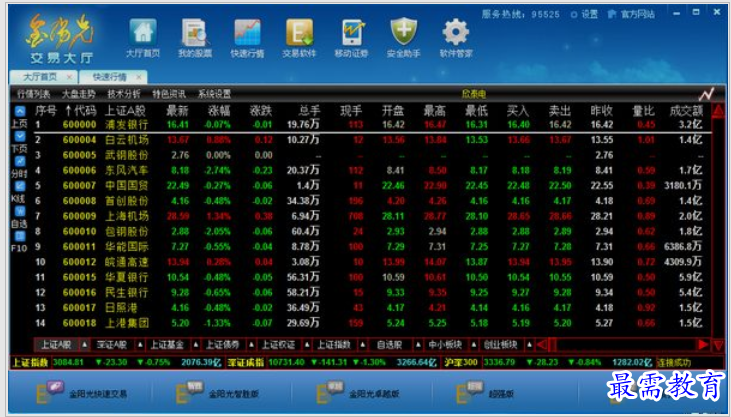Expand the arrow beside 上证指数 tab
Viewport: 731px width, 417px height.
coord(362,345)
